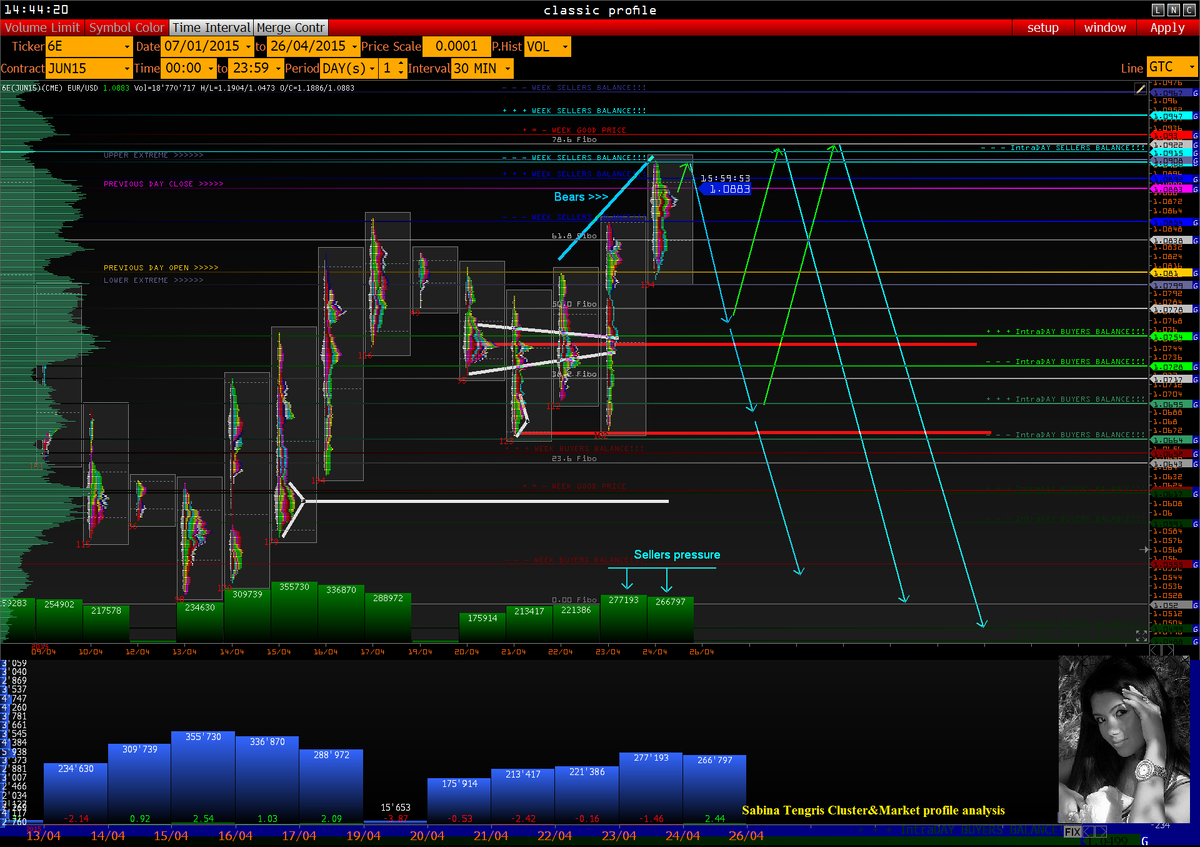The image size is (1200, 847).
Task: Select the green 1.0728 price level marker
Action: pyautogui.click(x=1169, y=366)
